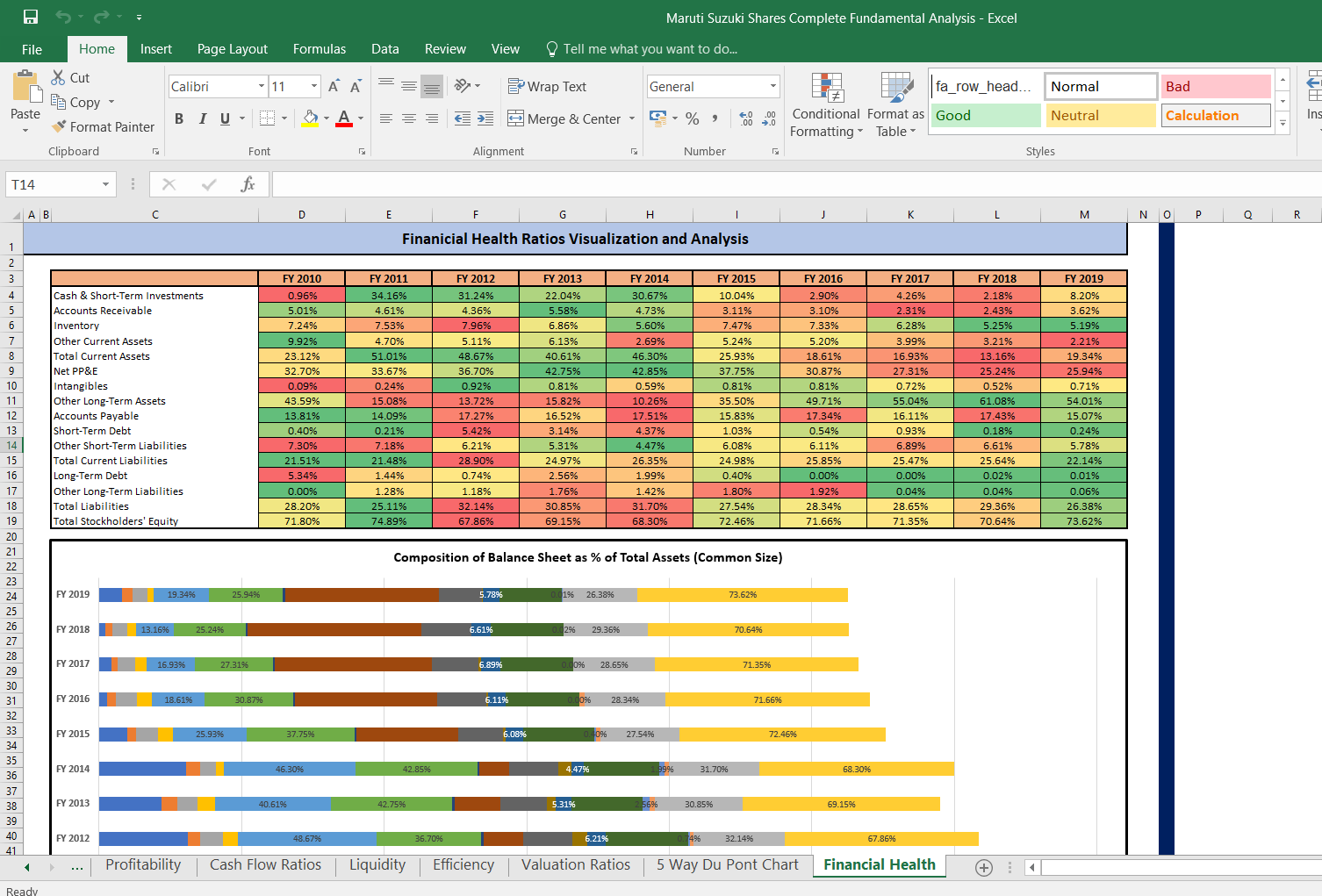Expand the Copy dropdown arrow
1322x896 pixels.
click(x=111, y=103)
